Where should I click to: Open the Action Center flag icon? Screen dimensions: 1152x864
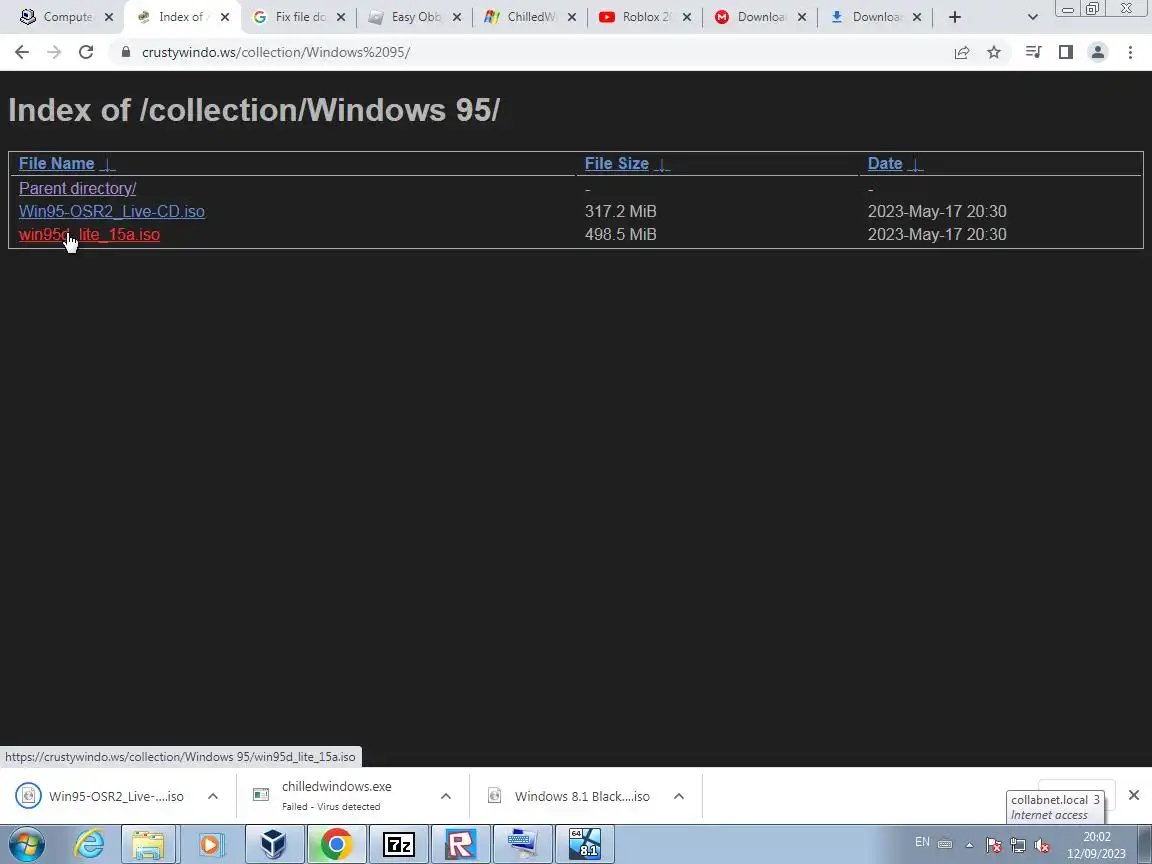tap(993, 845)
